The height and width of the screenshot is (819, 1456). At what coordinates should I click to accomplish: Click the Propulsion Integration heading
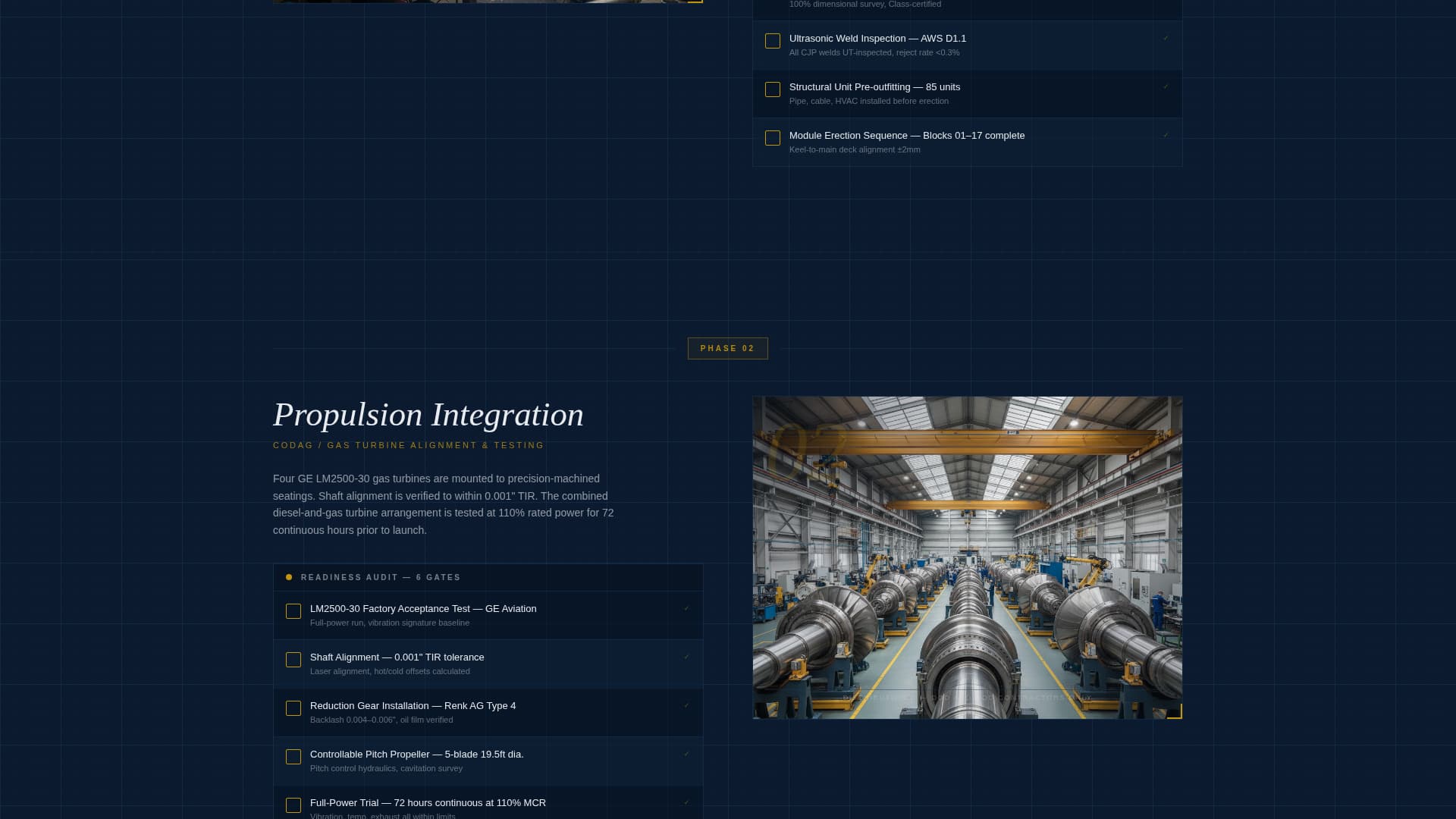click(x=428, y=415)
